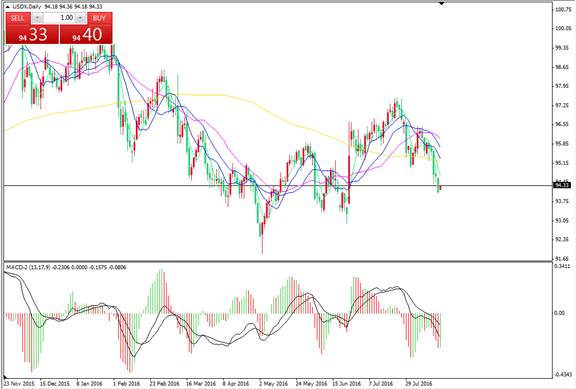Click the 91.65 price scale label
The width and height of the screenshot is (576, 389).
pos(562,259)
